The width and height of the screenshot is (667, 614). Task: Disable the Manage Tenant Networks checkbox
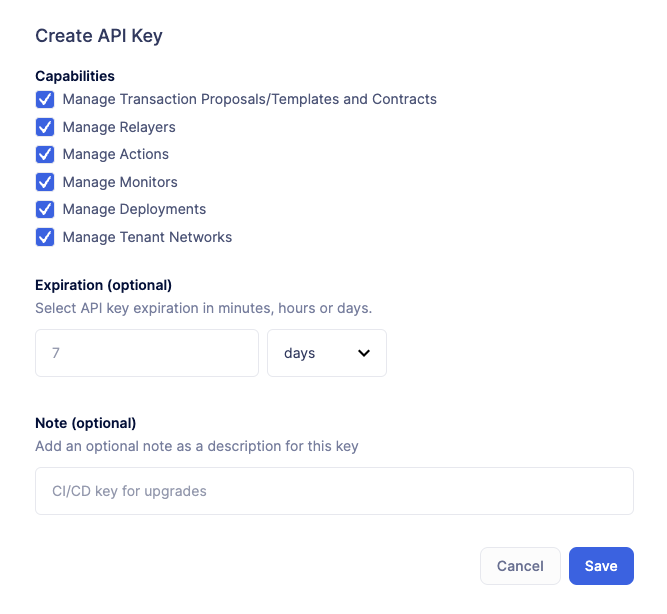44,237
